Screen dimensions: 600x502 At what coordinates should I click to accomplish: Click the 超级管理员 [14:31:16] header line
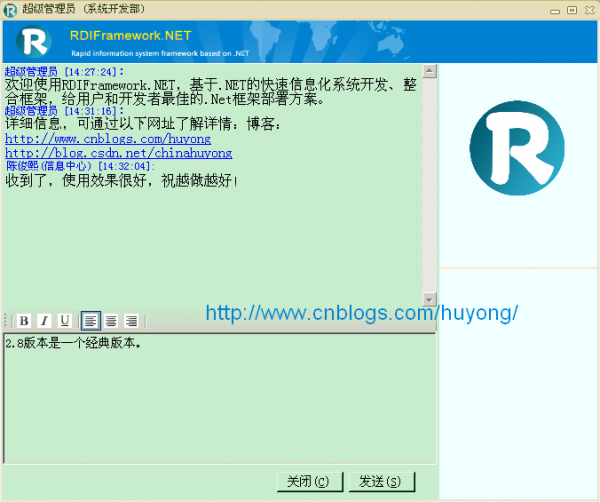(x=64, y=111)
